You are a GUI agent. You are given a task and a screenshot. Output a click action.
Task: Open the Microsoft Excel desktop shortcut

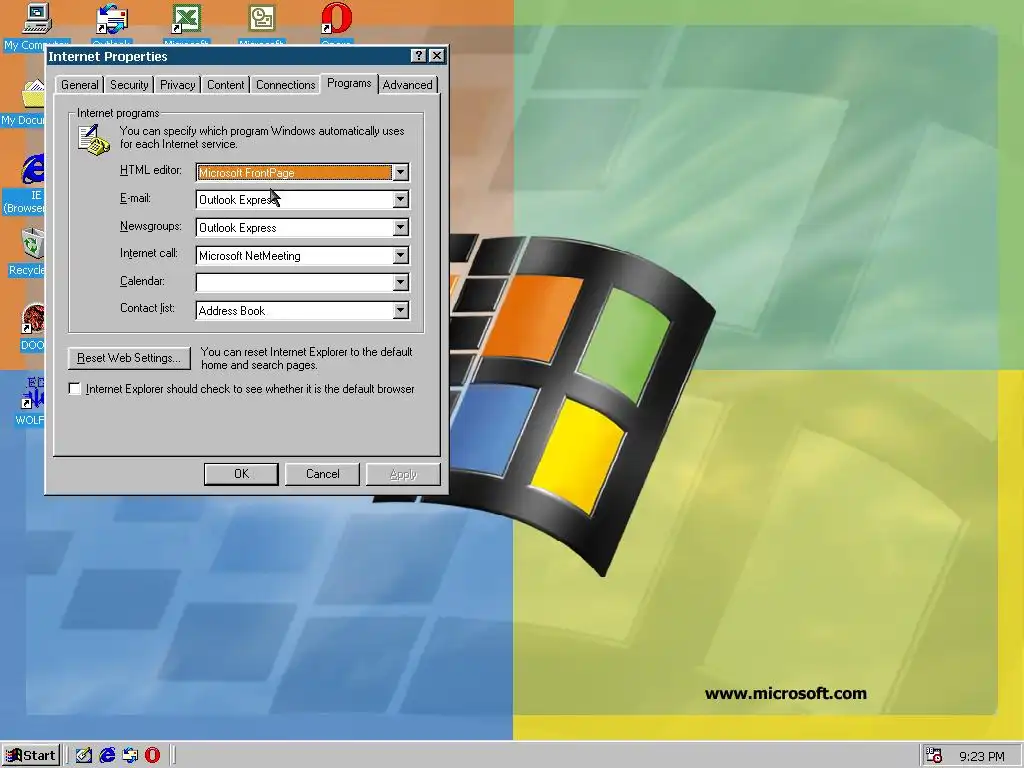pyautogui.click(x=186, y=20)
